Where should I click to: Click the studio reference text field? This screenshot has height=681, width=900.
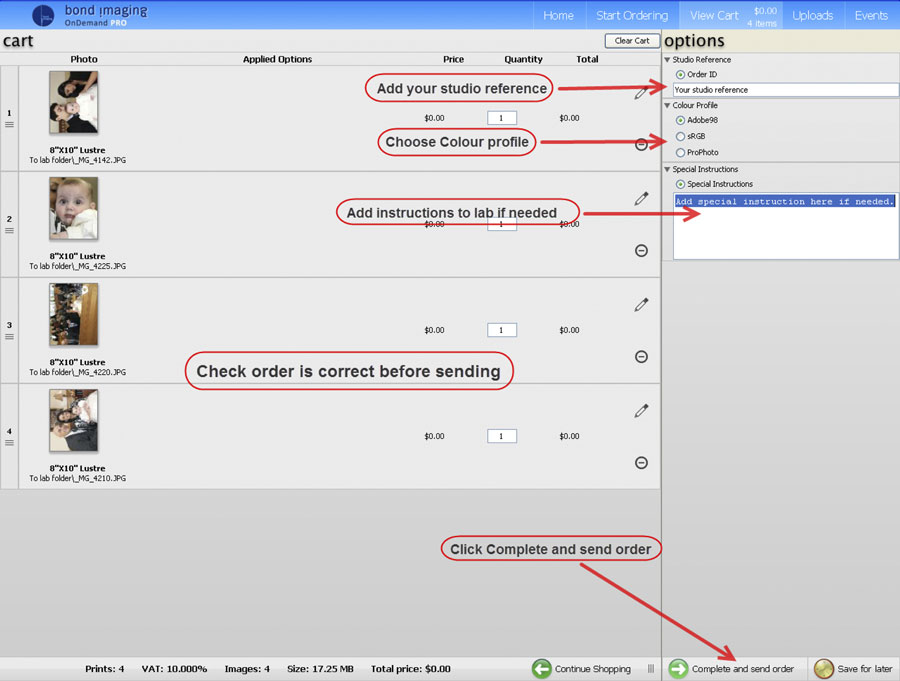(785, 90)
